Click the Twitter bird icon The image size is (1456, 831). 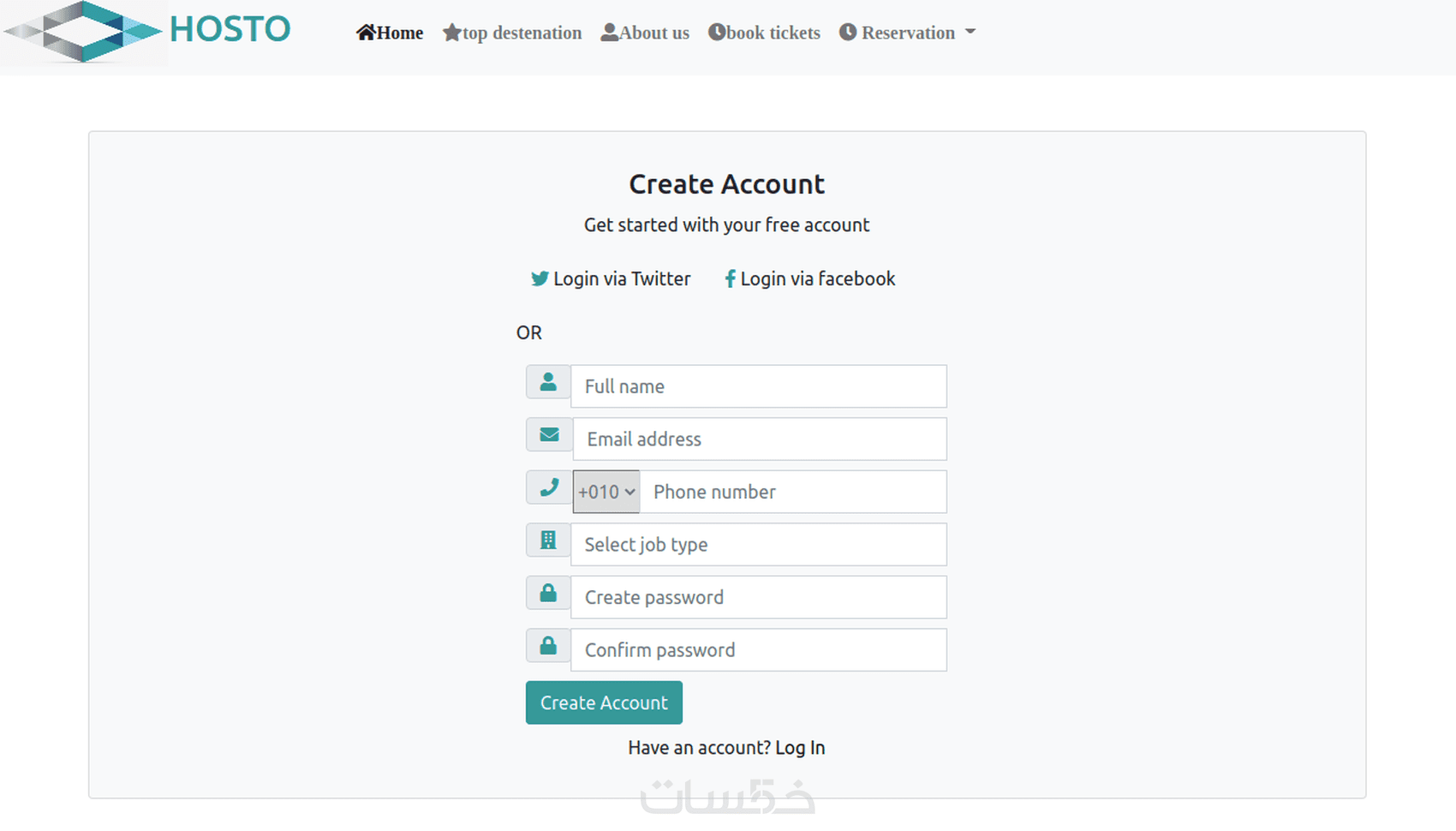(539, 278)
